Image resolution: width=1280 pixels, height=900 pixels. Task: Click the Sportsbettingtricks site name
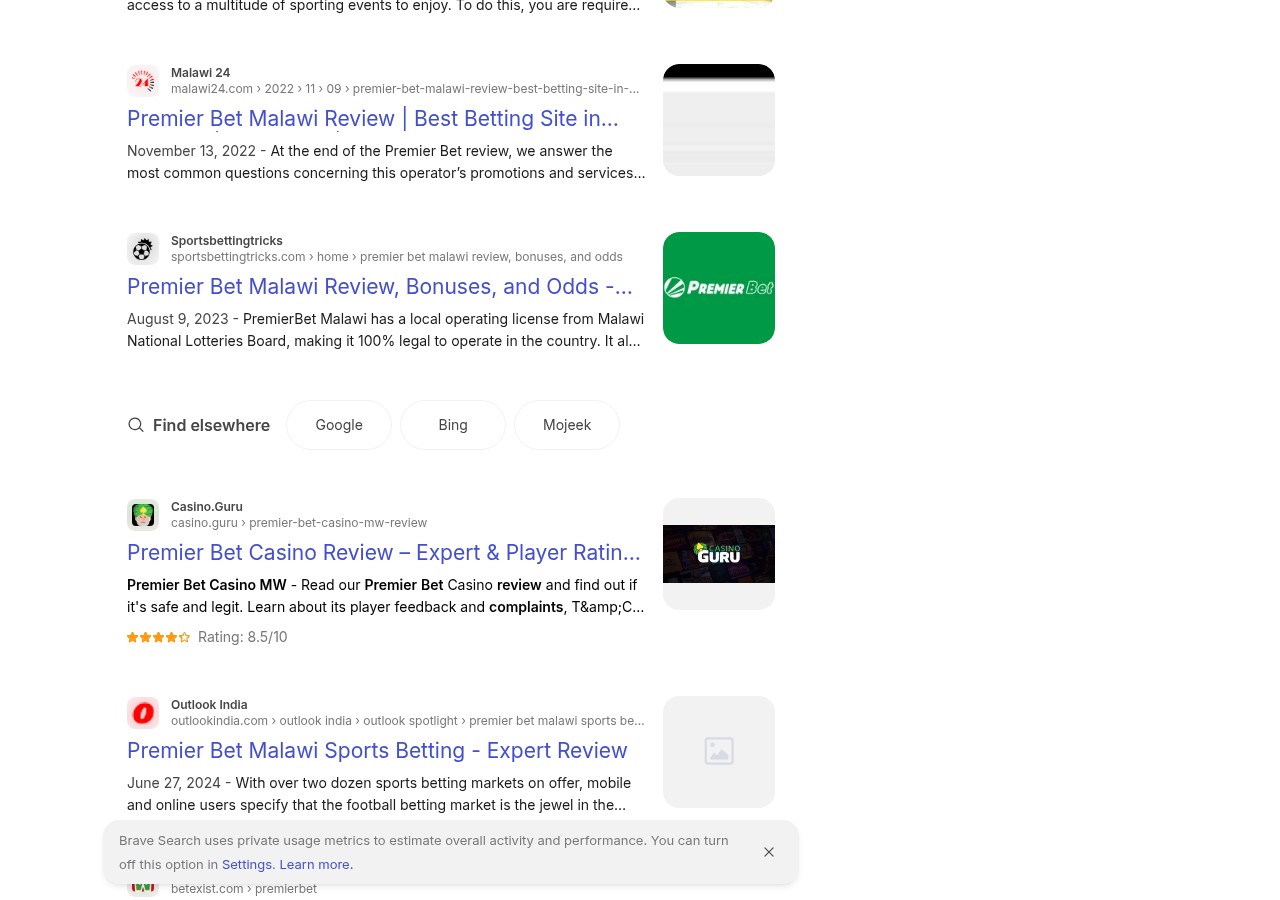[x=227, y=241]
